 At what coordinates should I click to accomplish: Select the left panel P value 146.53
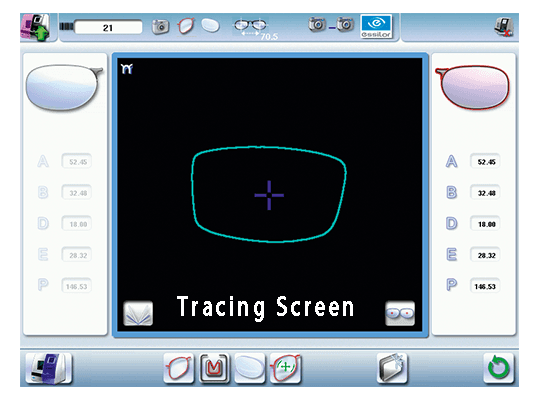point(77,286)
